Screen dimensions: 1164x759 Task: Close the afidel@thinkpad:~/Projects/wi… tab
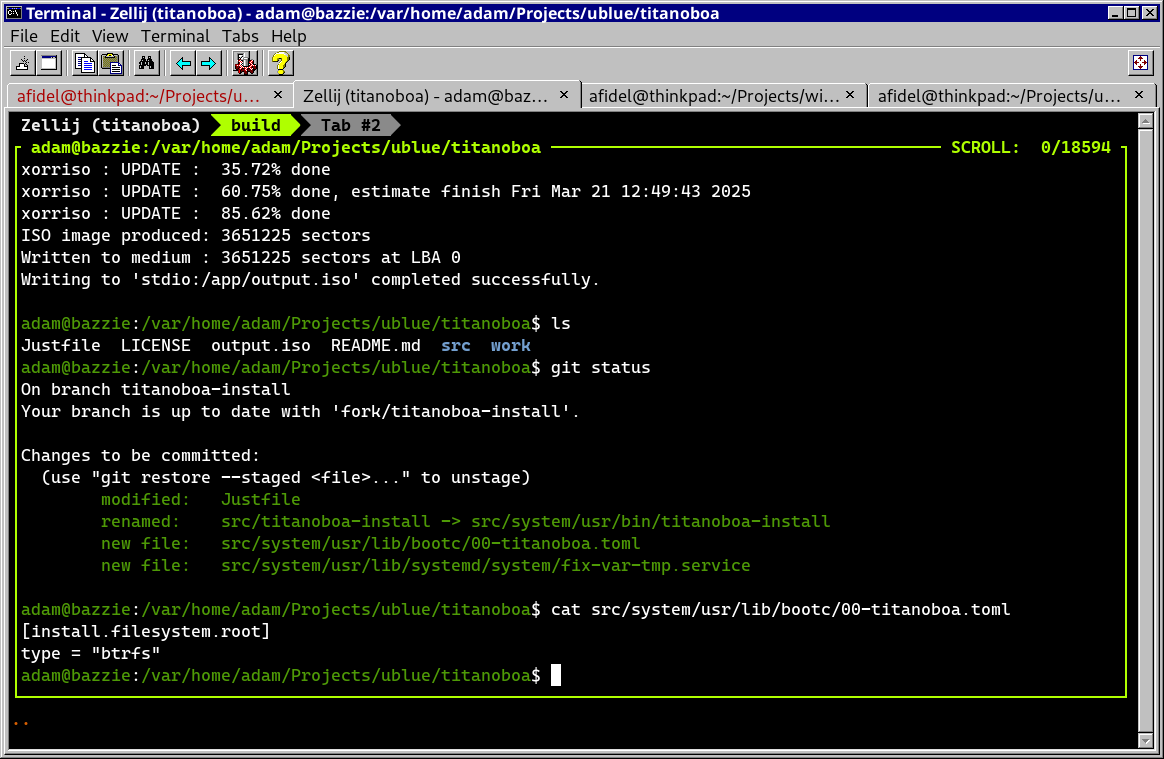(850, 95)
